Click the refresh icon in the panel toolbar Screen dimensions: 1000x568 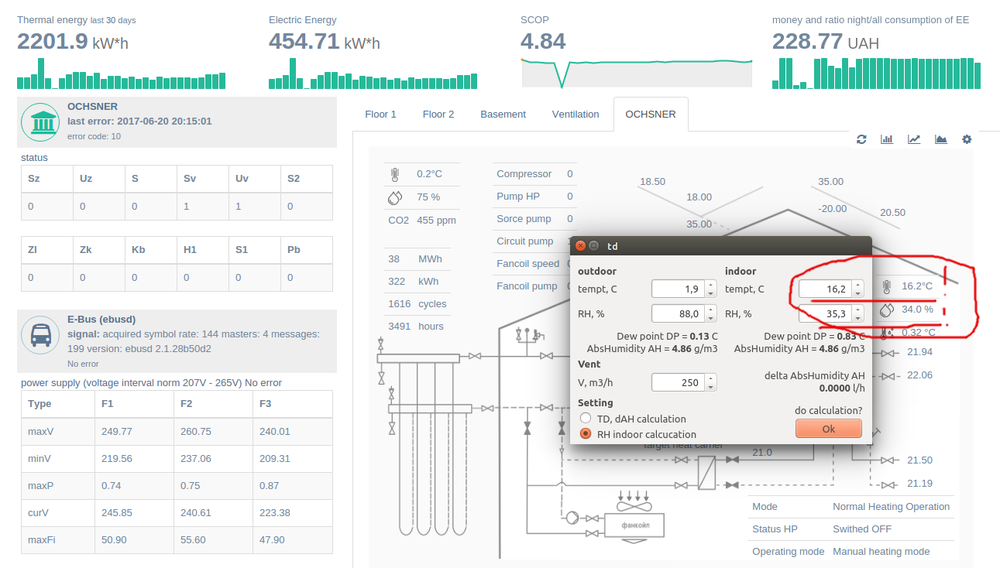point(861,140)
